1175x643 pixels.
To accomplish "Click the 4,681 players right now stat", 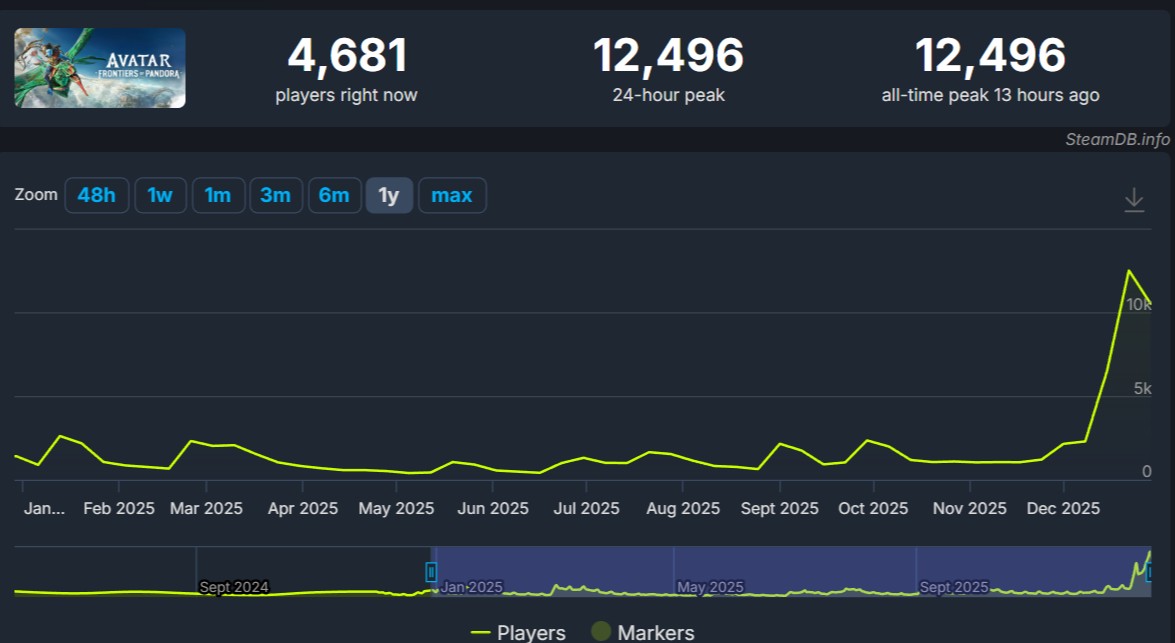I will click(x=346, y=56).
